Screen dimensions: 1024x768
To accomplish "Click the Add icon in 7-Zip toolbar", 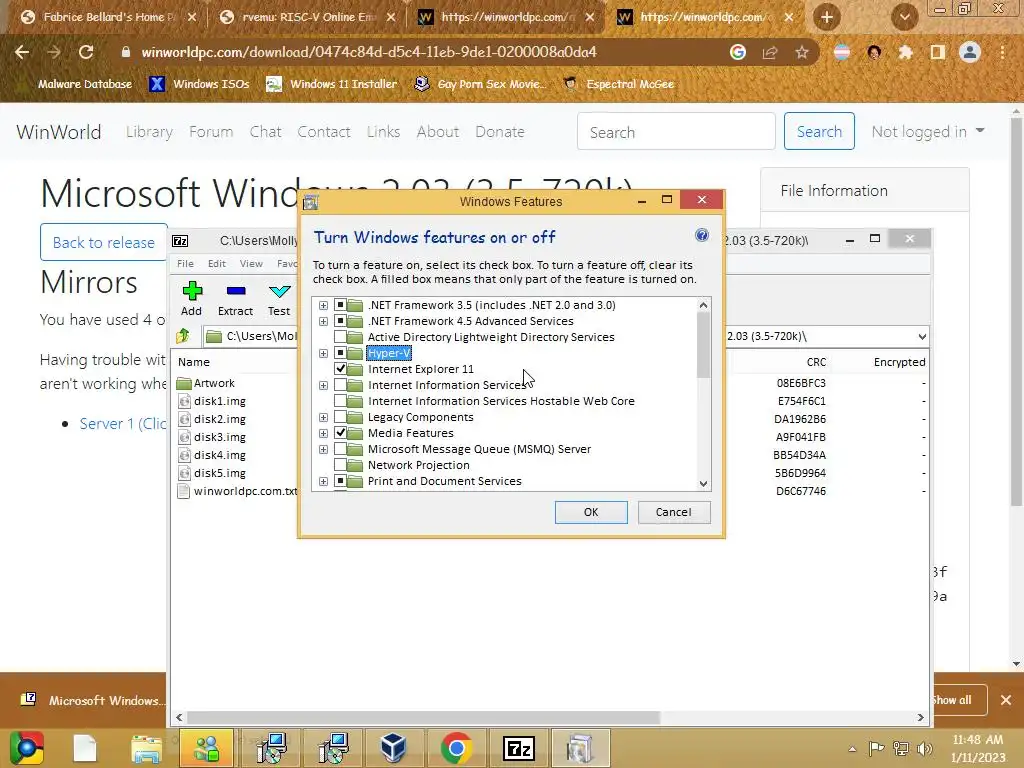I will click(x=191, y=291).
